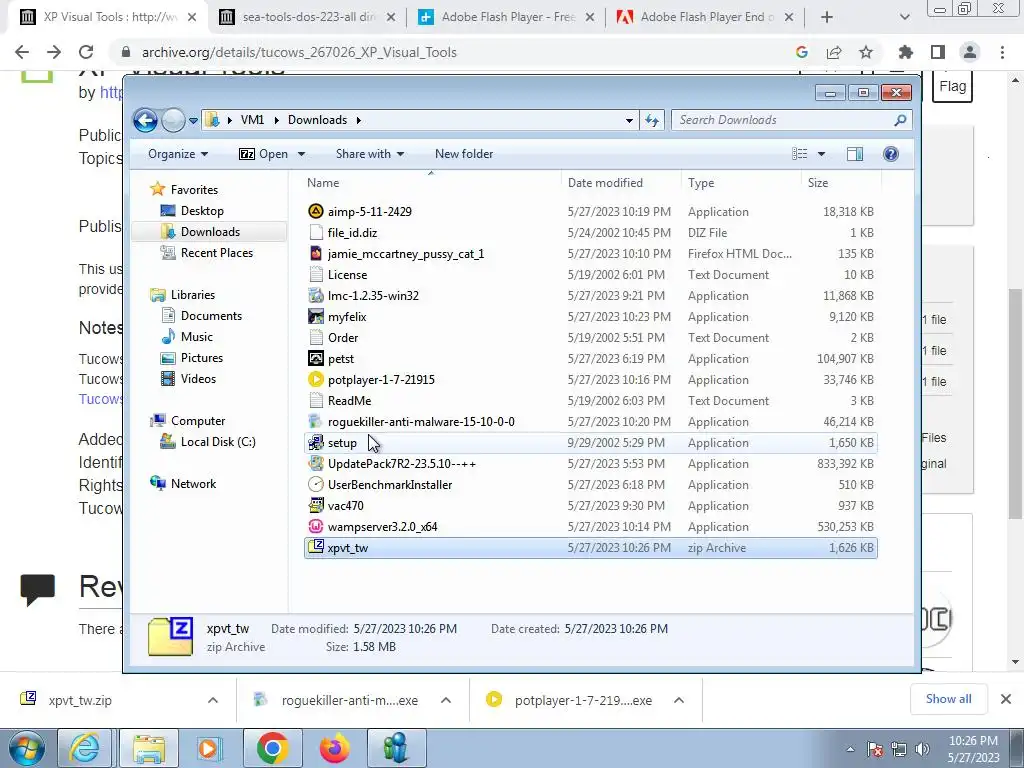
Task: Click the search magnifier in Search Downloads
Action: [900, 120]
